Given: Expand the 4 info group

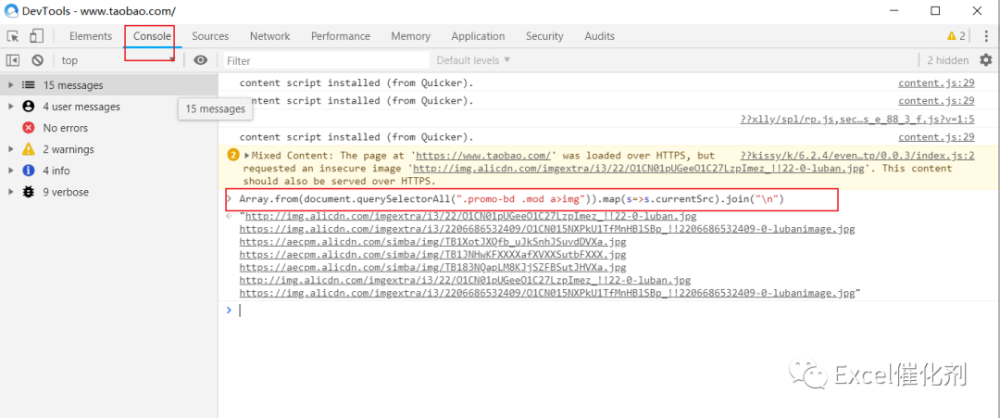Looking at the screenshot, I should (10, 170).
